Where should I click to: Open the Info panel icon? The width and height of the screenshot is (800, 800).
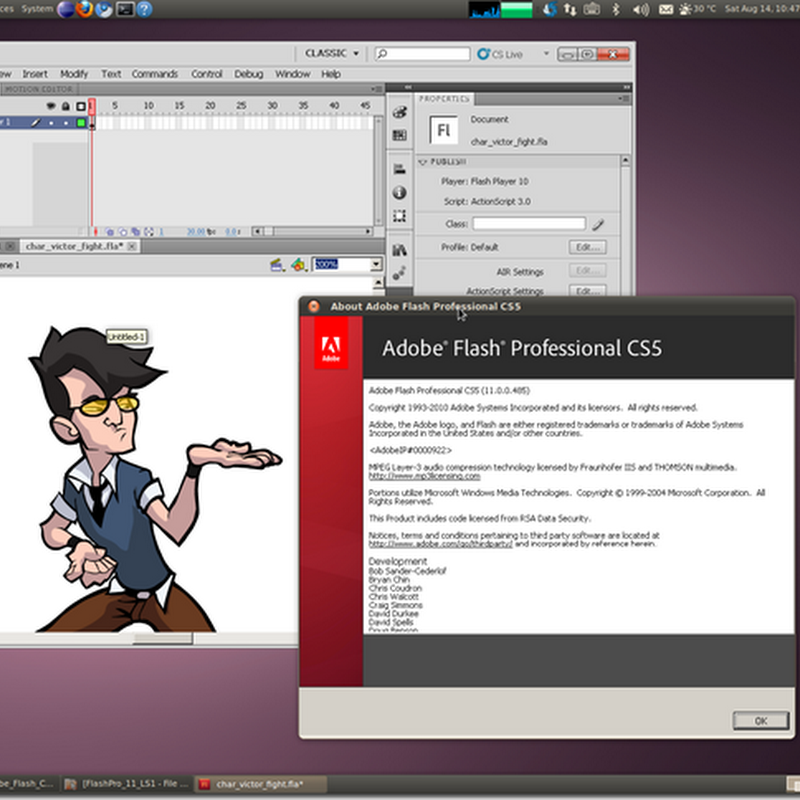point(399,192)
